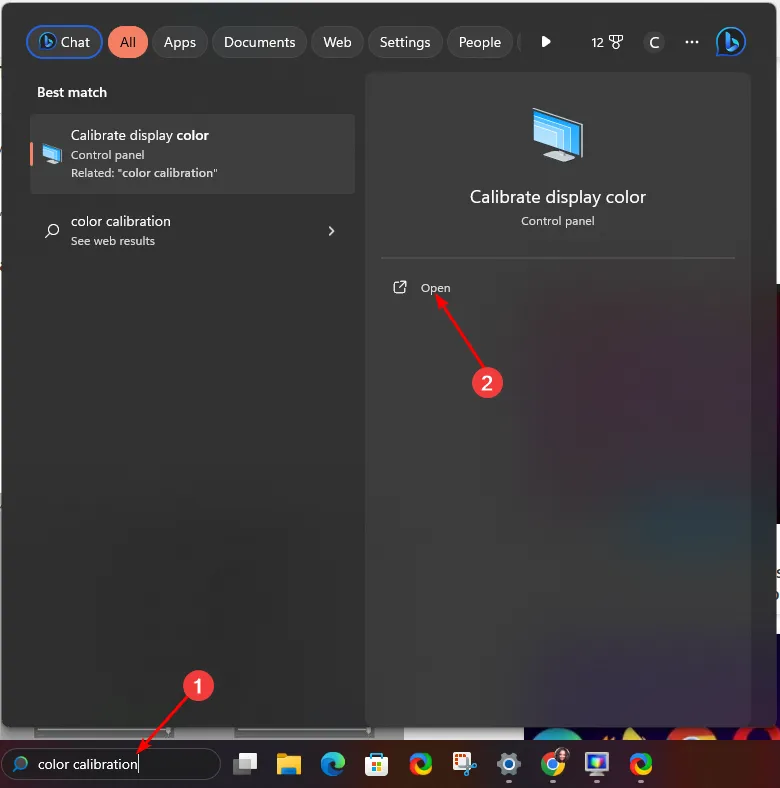Click the large monitor icon in preview pane
The height and width of the screenshot is (788, 780).
558,135
